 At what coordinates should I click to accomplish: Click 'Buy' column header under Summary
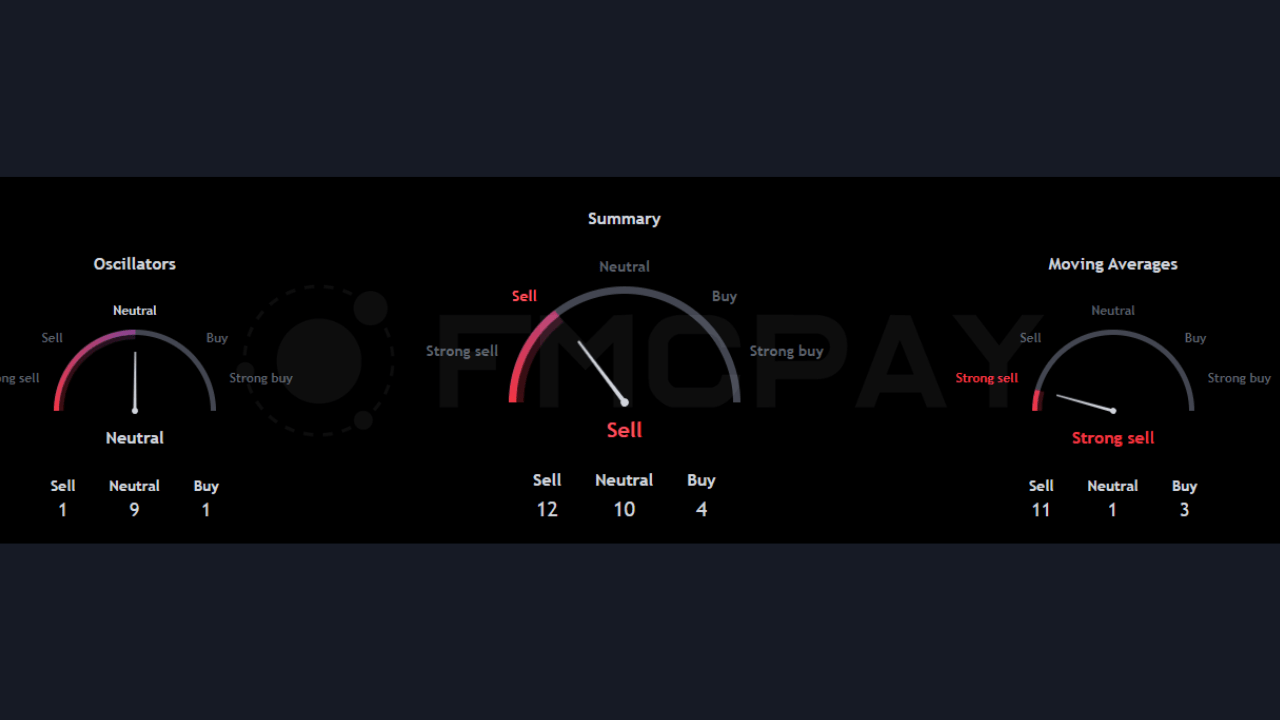[x=701, y=480]
